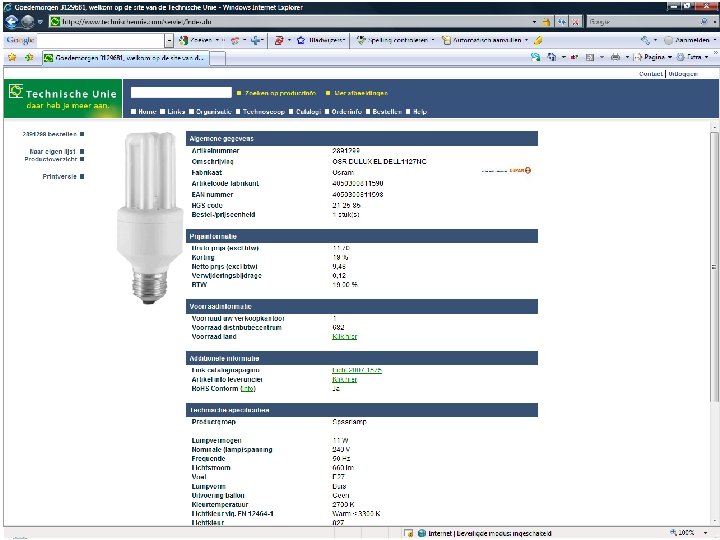
Task: Click the highlighter pen icon
Action: (x=538, y=40)
